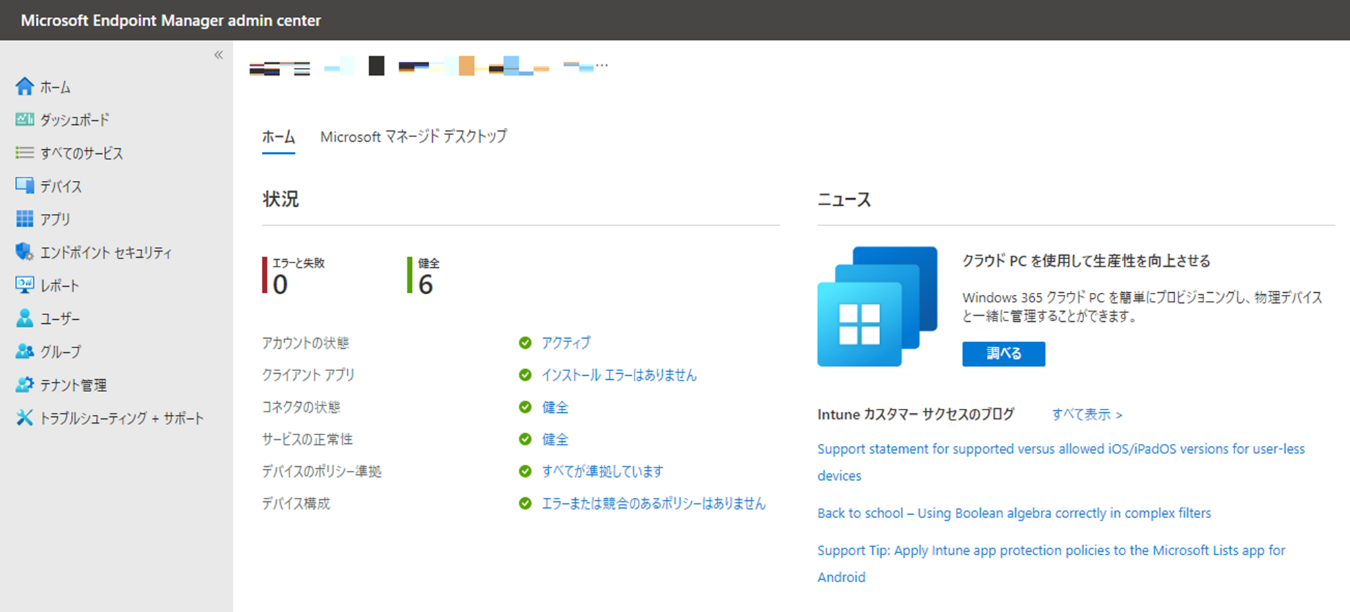
Task: Open the iOS/iPadOS support statement blog link
Action: click(x=1061, y=462)
